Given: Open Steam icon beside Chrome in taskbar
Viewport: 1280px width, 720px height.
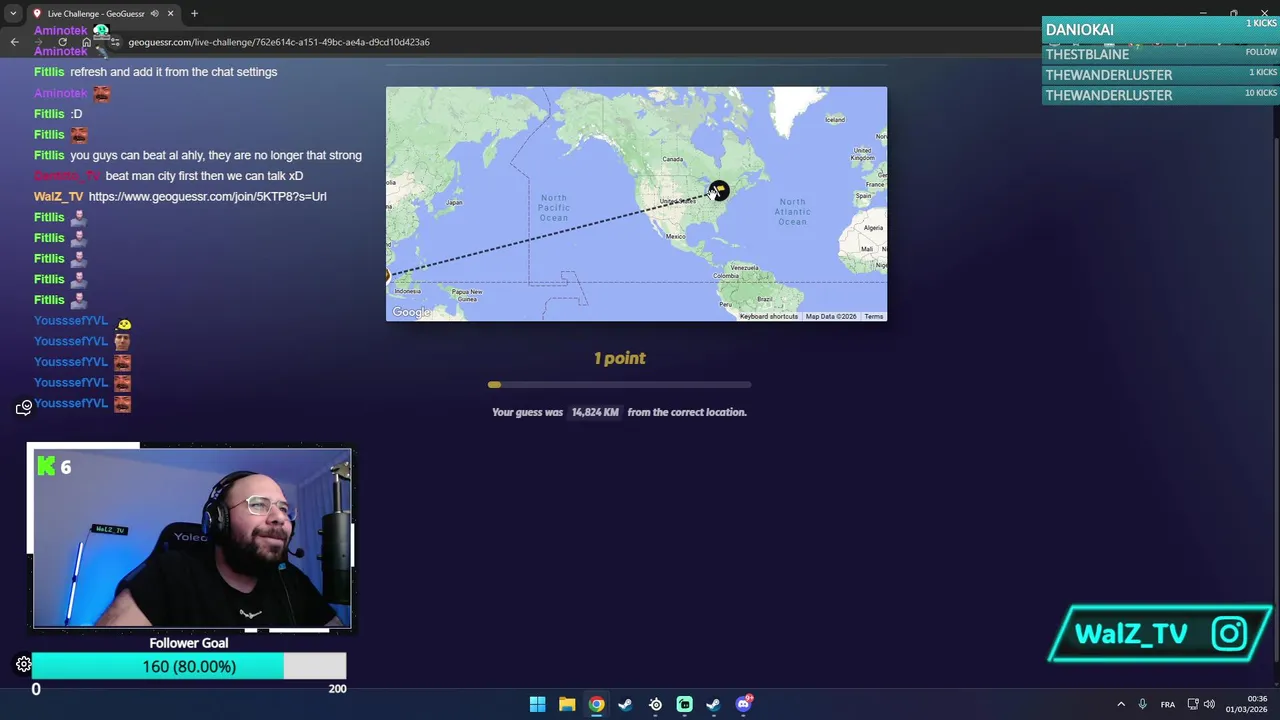Looking at the screenshot, I should tap(625, 704).
